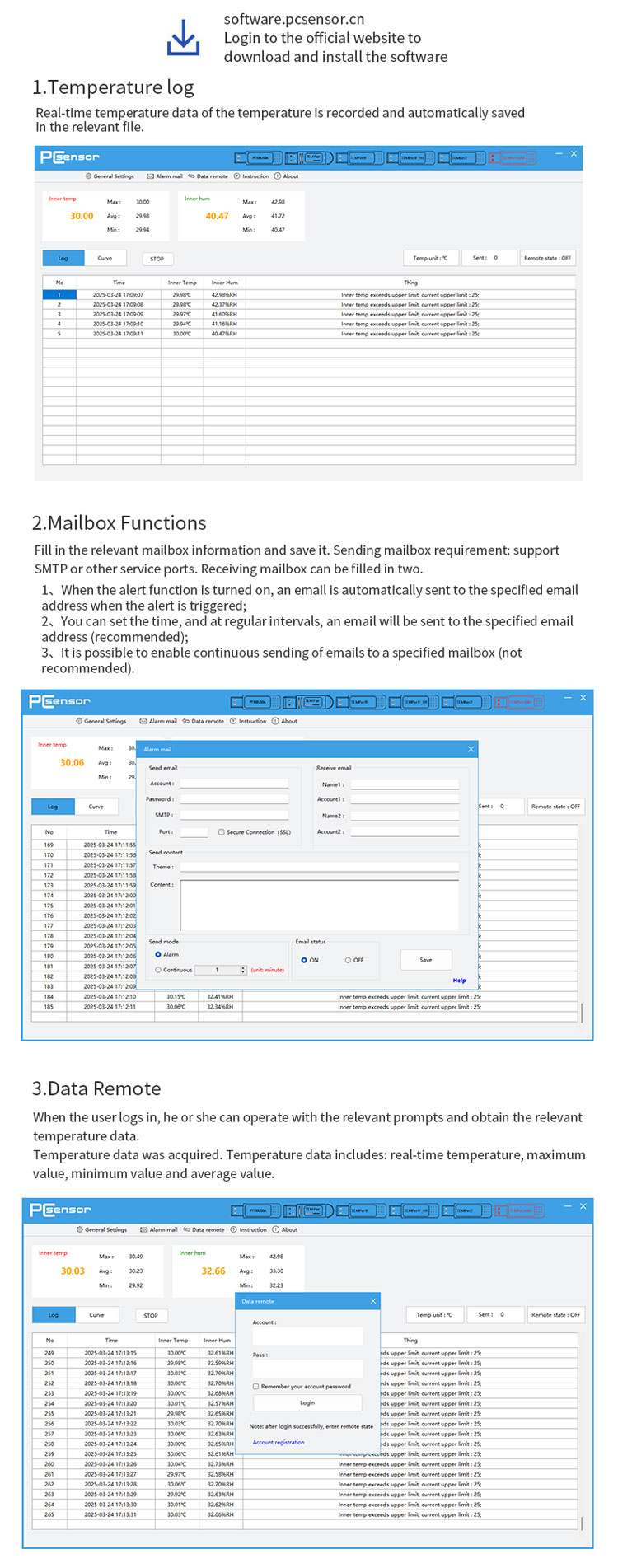
Task: Click inside the email Content text area
Action: (x=320, y=906)
